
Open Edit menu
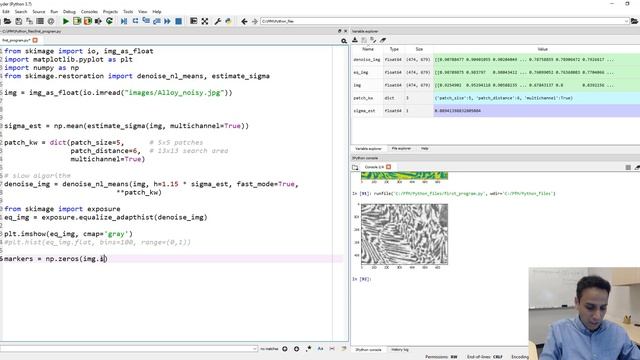click(x=6, y=12)
